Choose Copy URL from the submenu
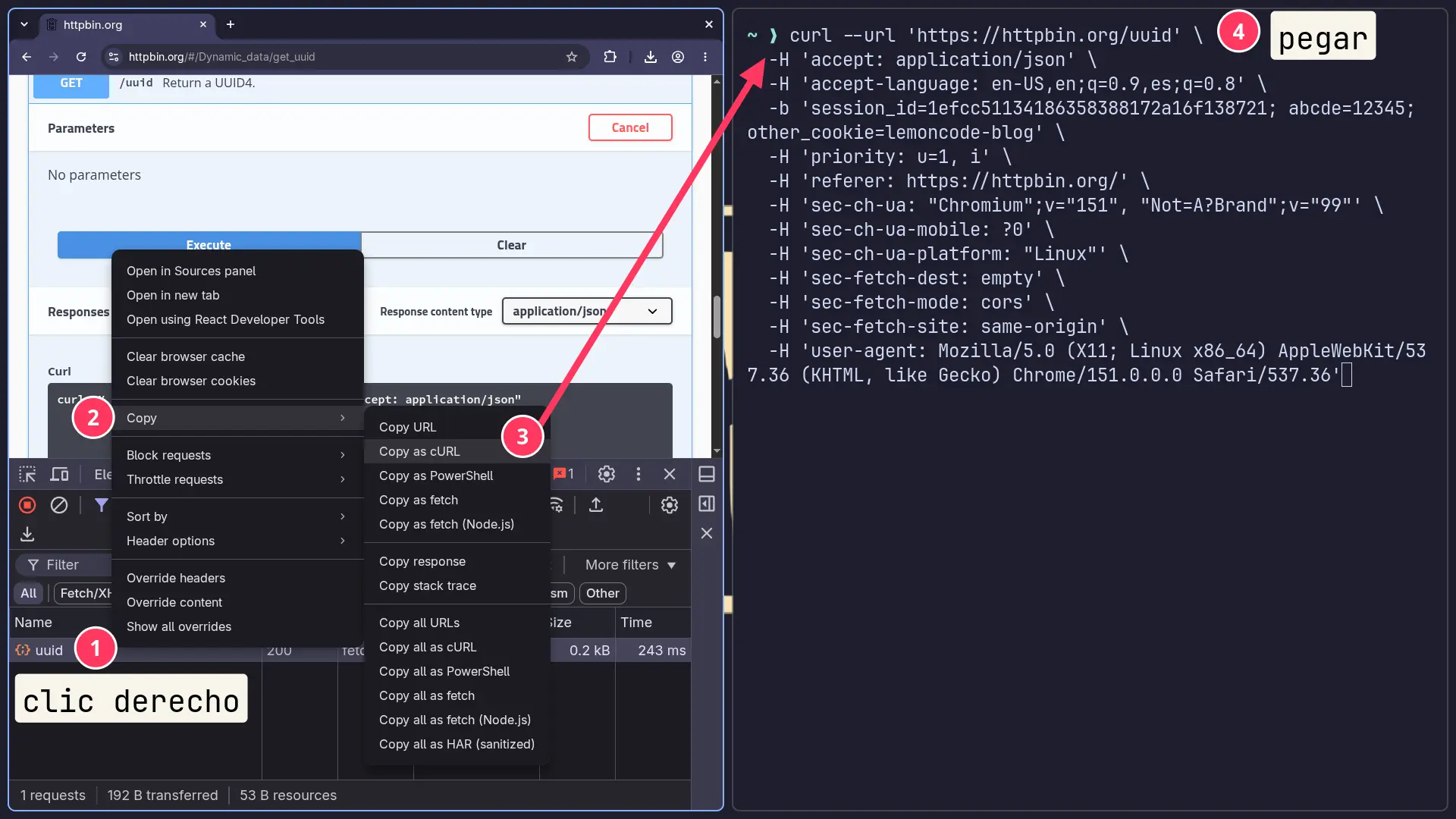Viewport: 1456px width, 819px height. (457, 427)
